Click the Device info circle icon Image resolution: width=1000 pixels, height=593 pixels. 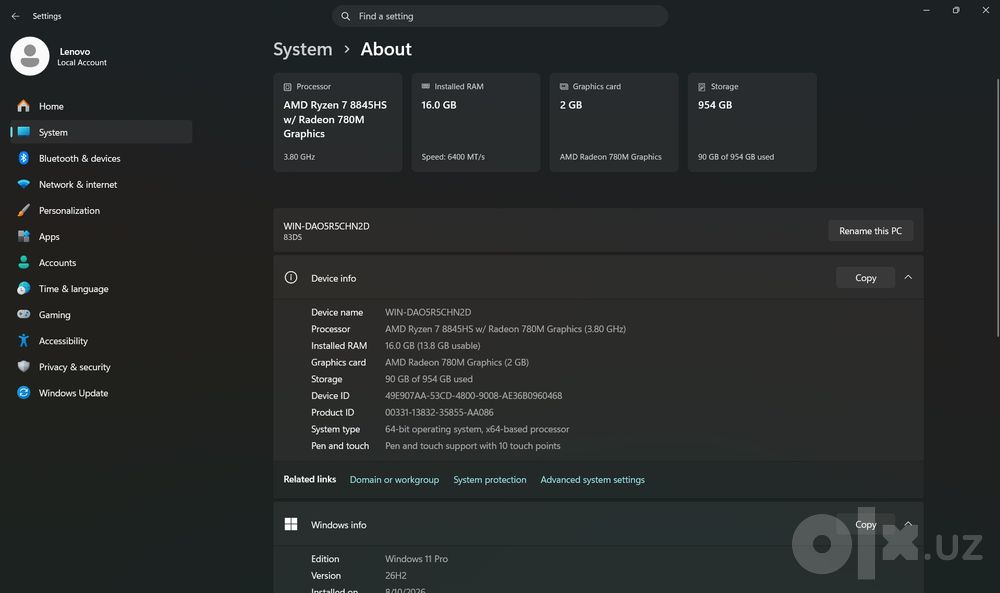tap(291, 277)
